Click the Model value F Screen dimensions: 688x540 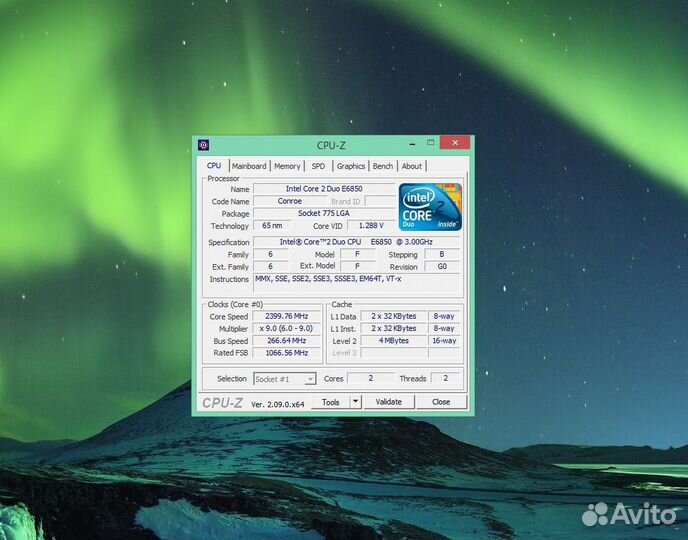358,254
